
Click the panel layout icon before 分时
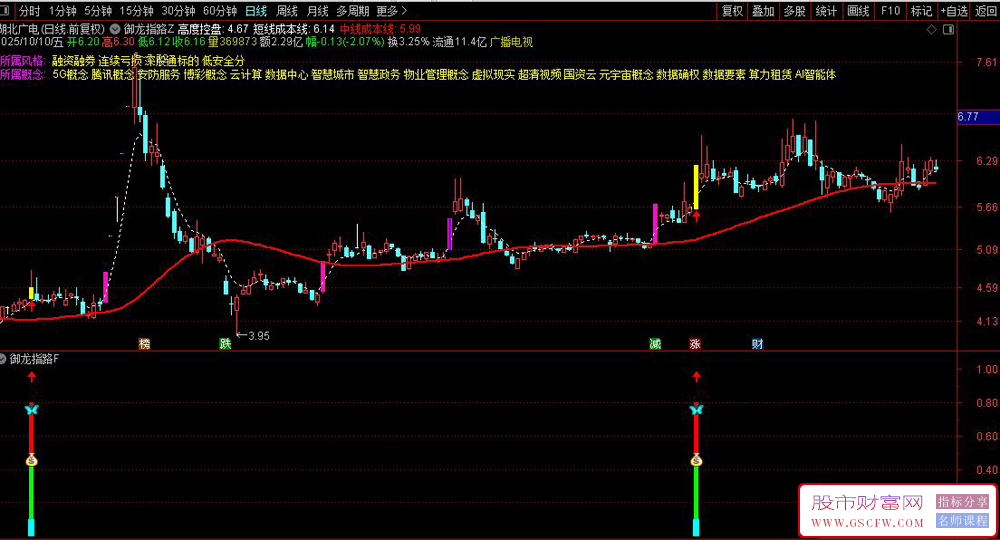(5, 11)
